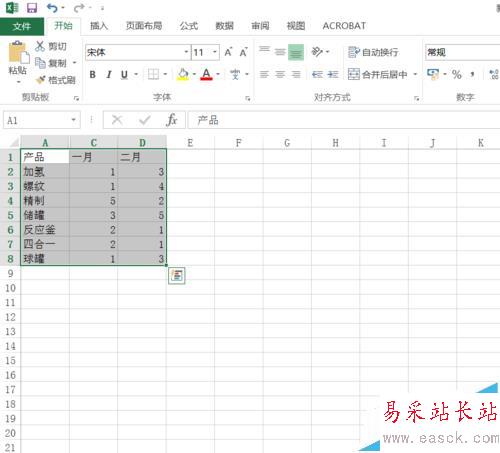Select the Format Painter brush
The height and width of the screenshot is (453, 500).
point(40,80)
